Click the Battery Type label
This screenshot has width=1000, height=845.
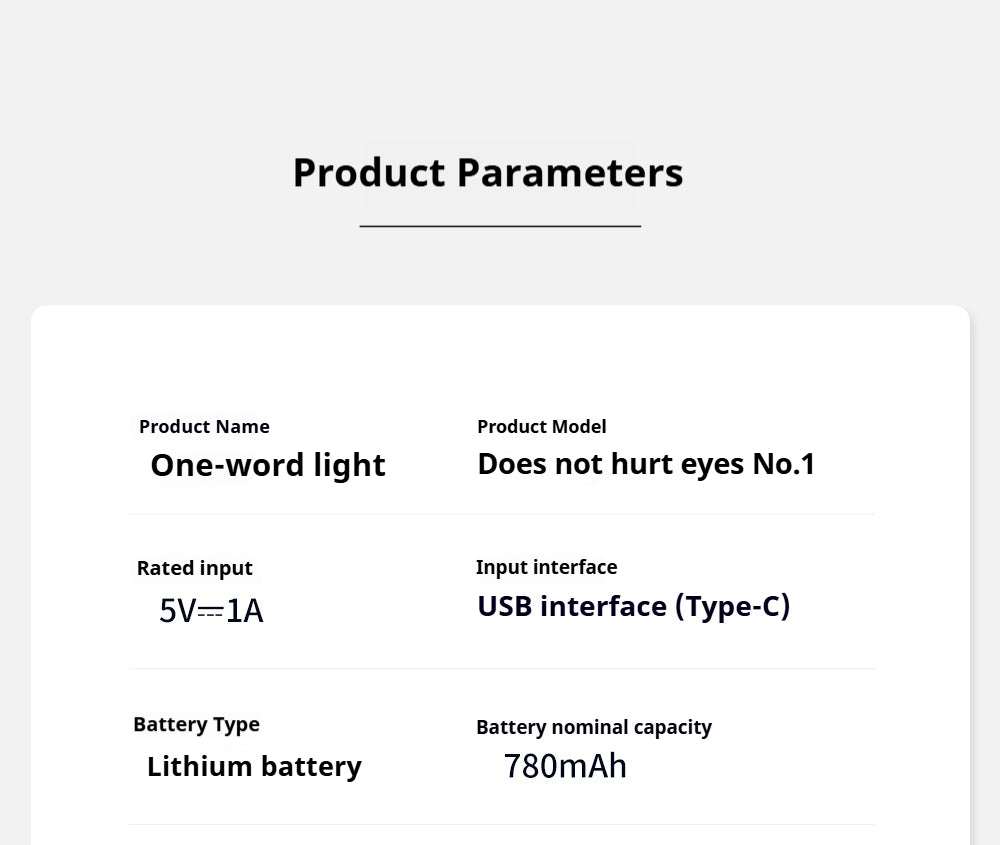(196, 724)
